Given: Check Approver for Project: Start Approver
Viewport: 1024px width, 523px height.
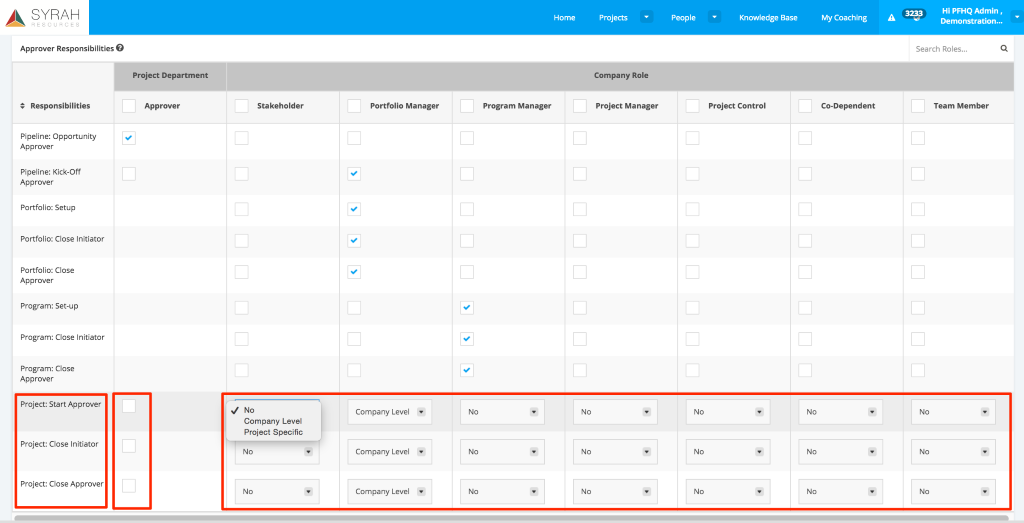Looking at the screenshot, I should pyautogui.click(x=129, y=406).
